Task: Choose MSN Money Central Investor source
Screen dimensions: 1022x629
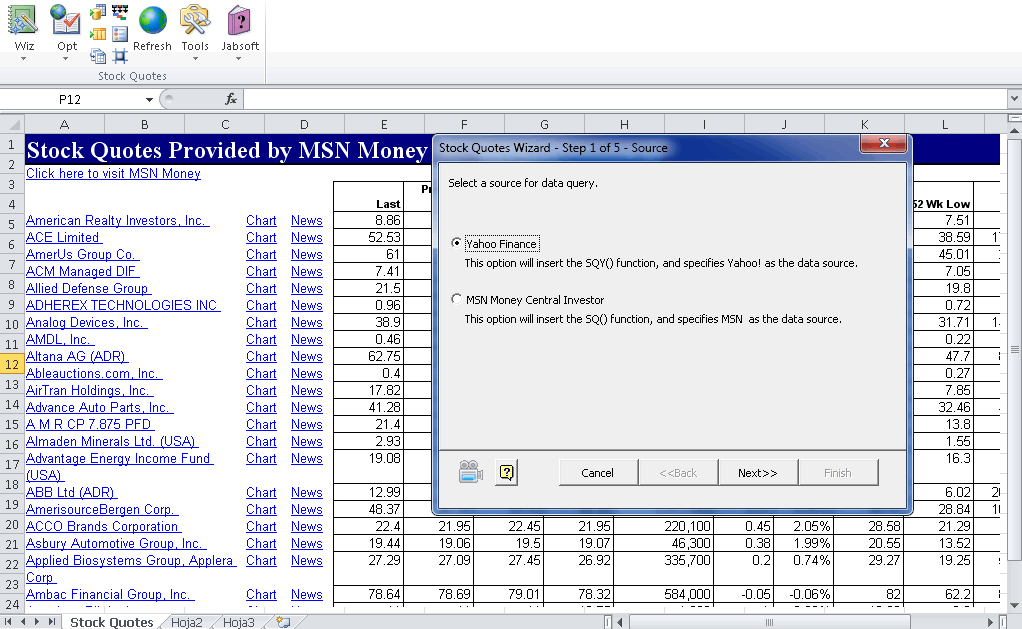Action: click(458, 299)
